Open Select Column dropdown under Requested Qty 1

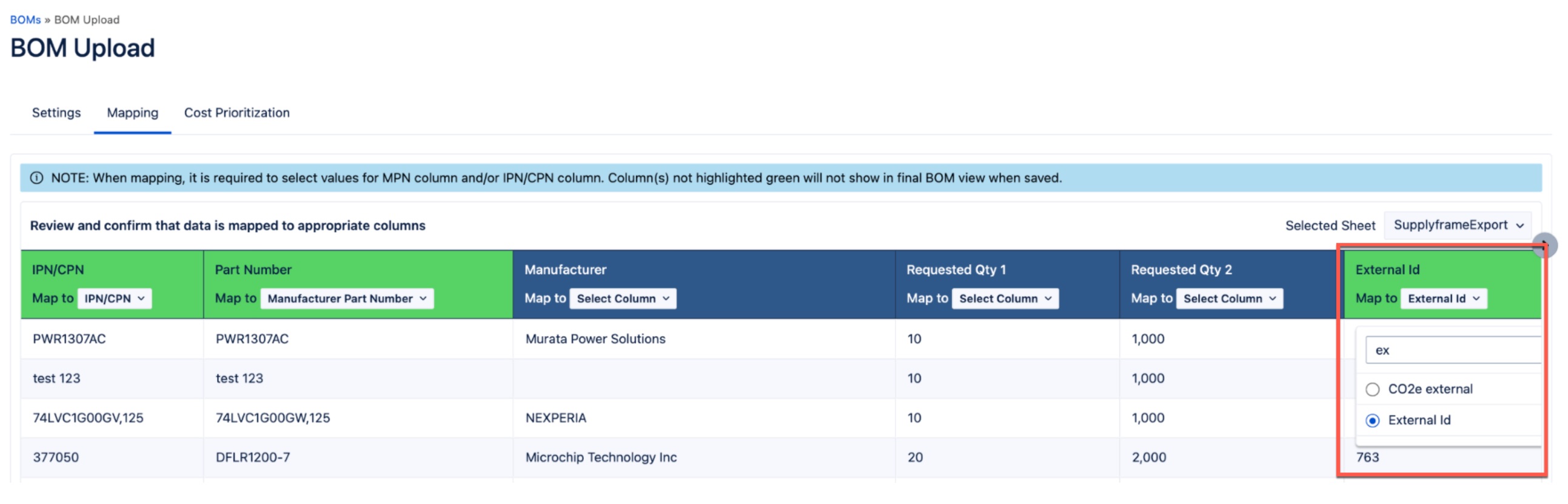(x=1005, y=299)
